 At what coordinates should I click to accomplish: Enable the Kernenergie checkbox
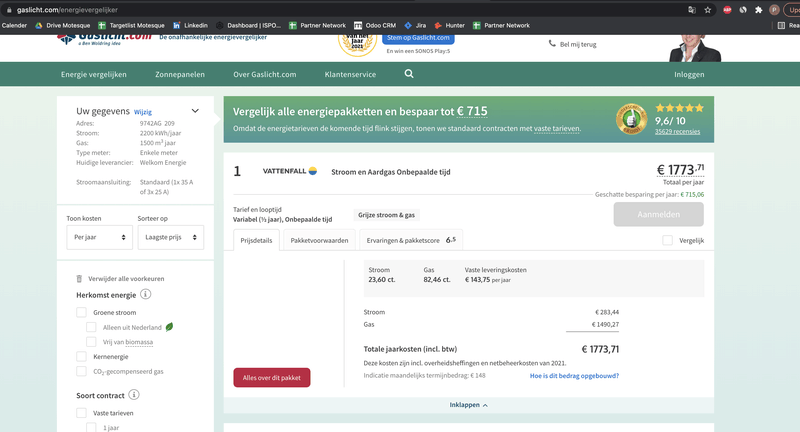pos(81,356)
